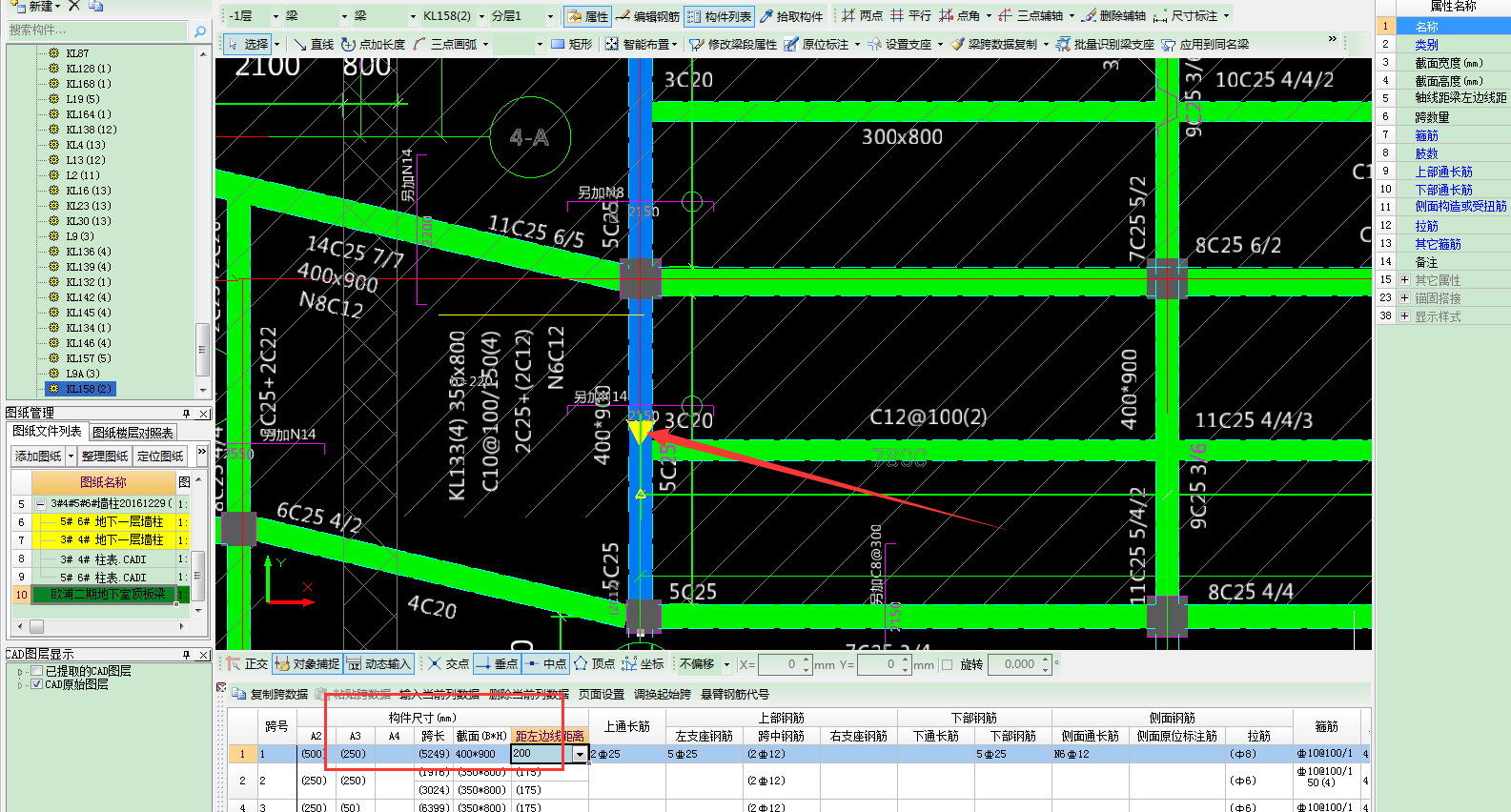
Task: Click 原位标注 in-place annotation tool
Action: (x=816, y=44)
